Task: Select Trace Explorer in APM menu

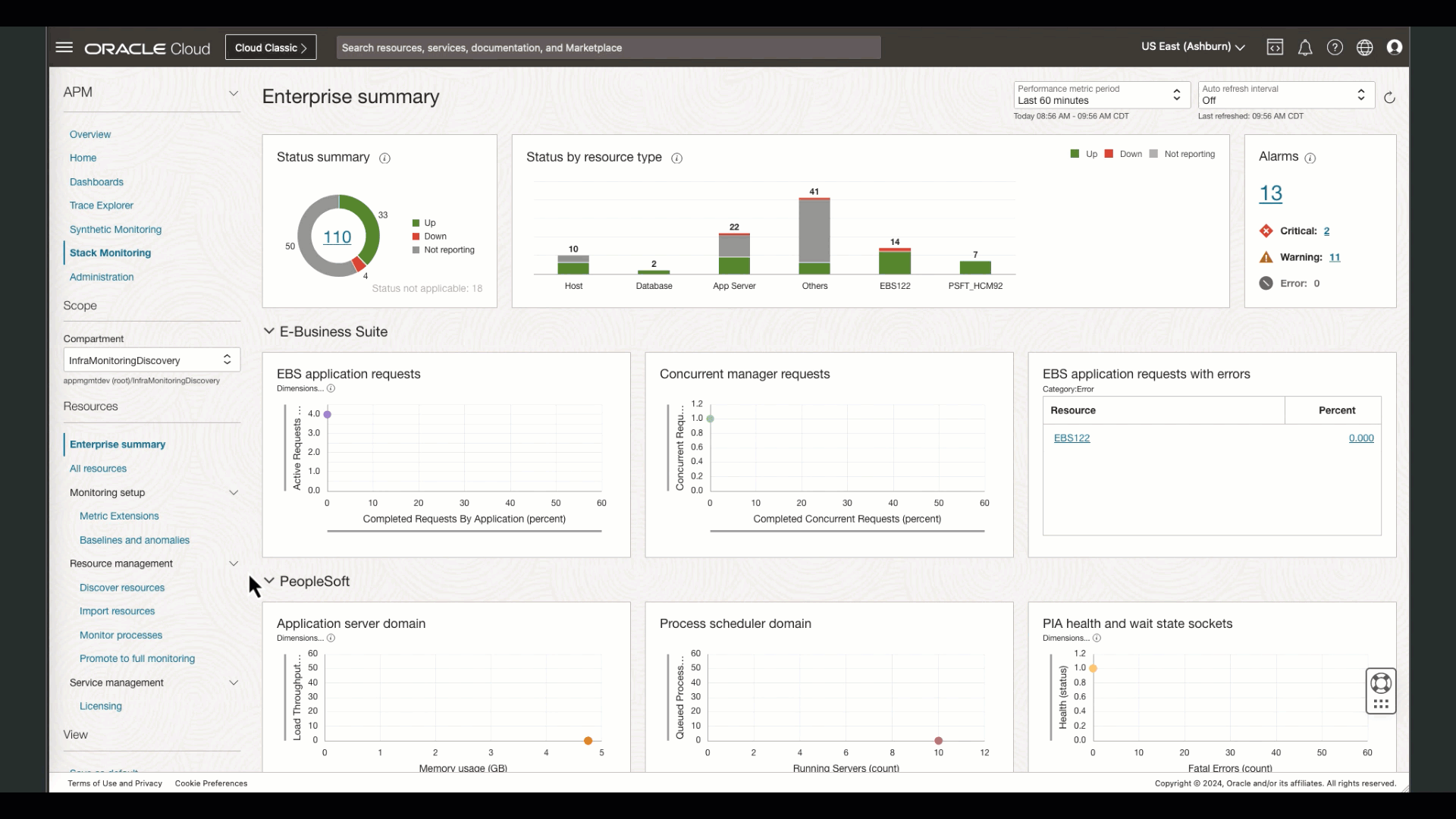Action: (101, 206)
